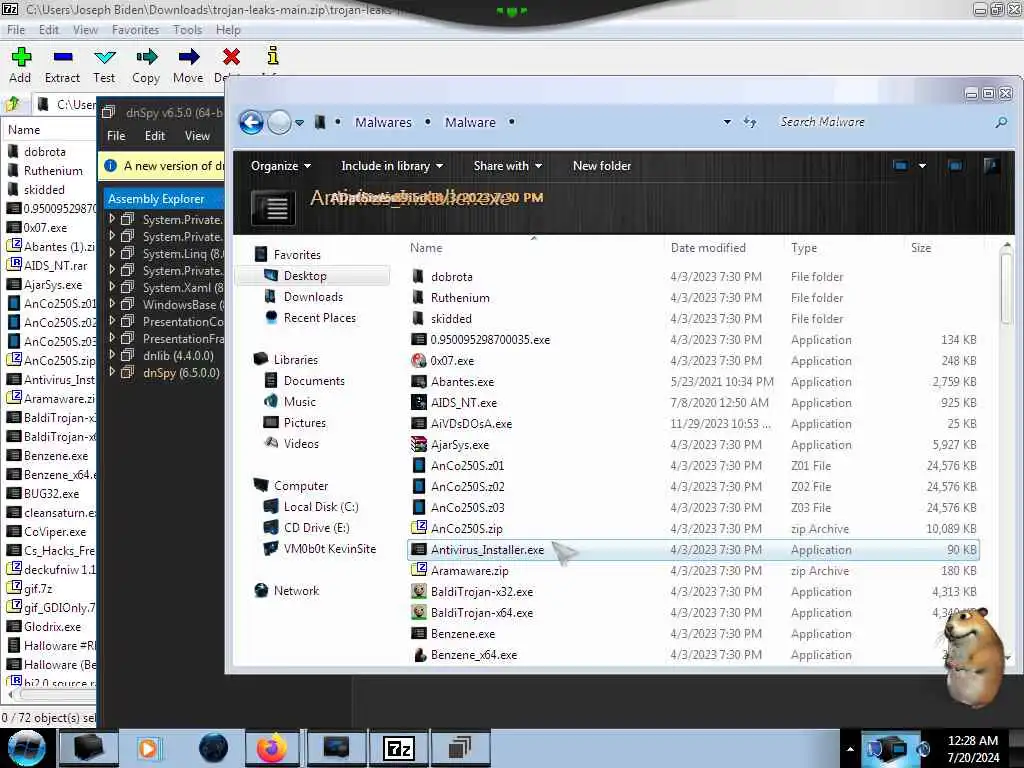Click the Explorer forward navigation button
This screenshot has height=768, width=1024.
280,122
